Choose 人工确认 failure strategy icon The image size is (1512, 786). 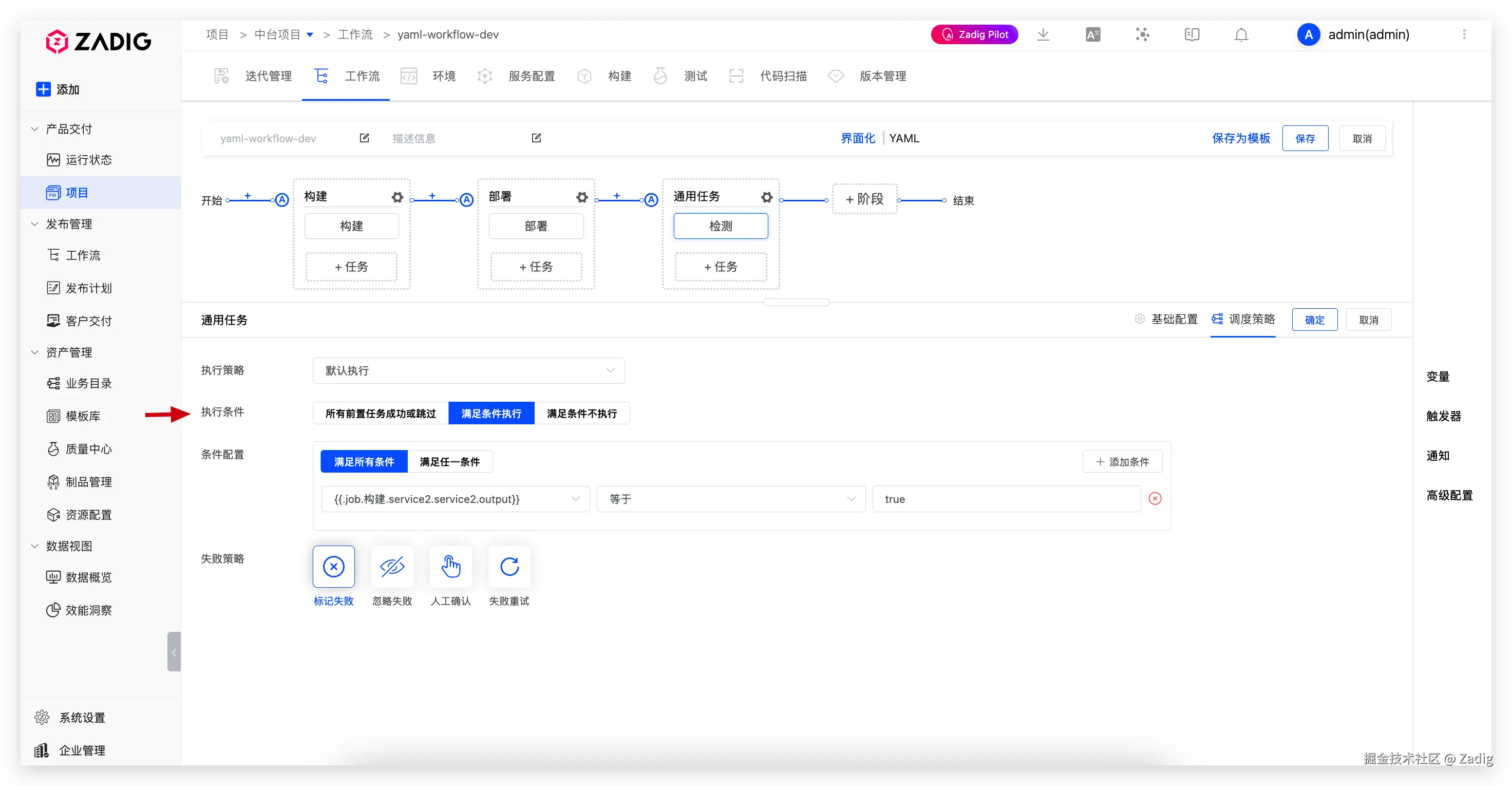pyautogui.click(x=450, y=567)
